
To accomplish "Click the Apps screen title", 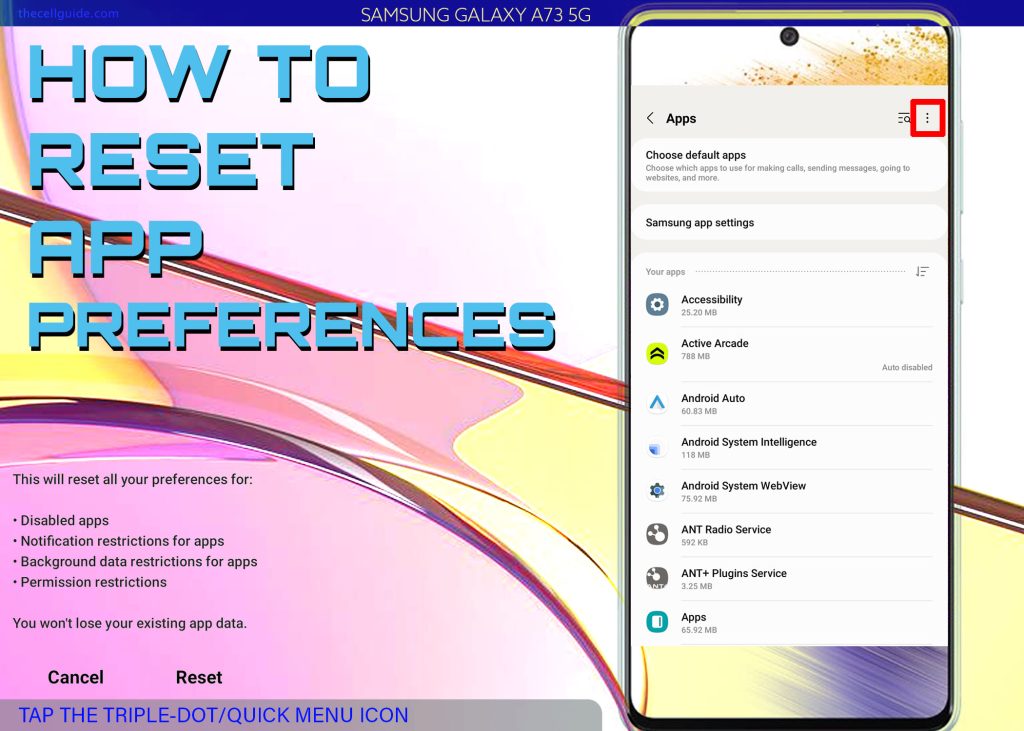I will point(681,118).
